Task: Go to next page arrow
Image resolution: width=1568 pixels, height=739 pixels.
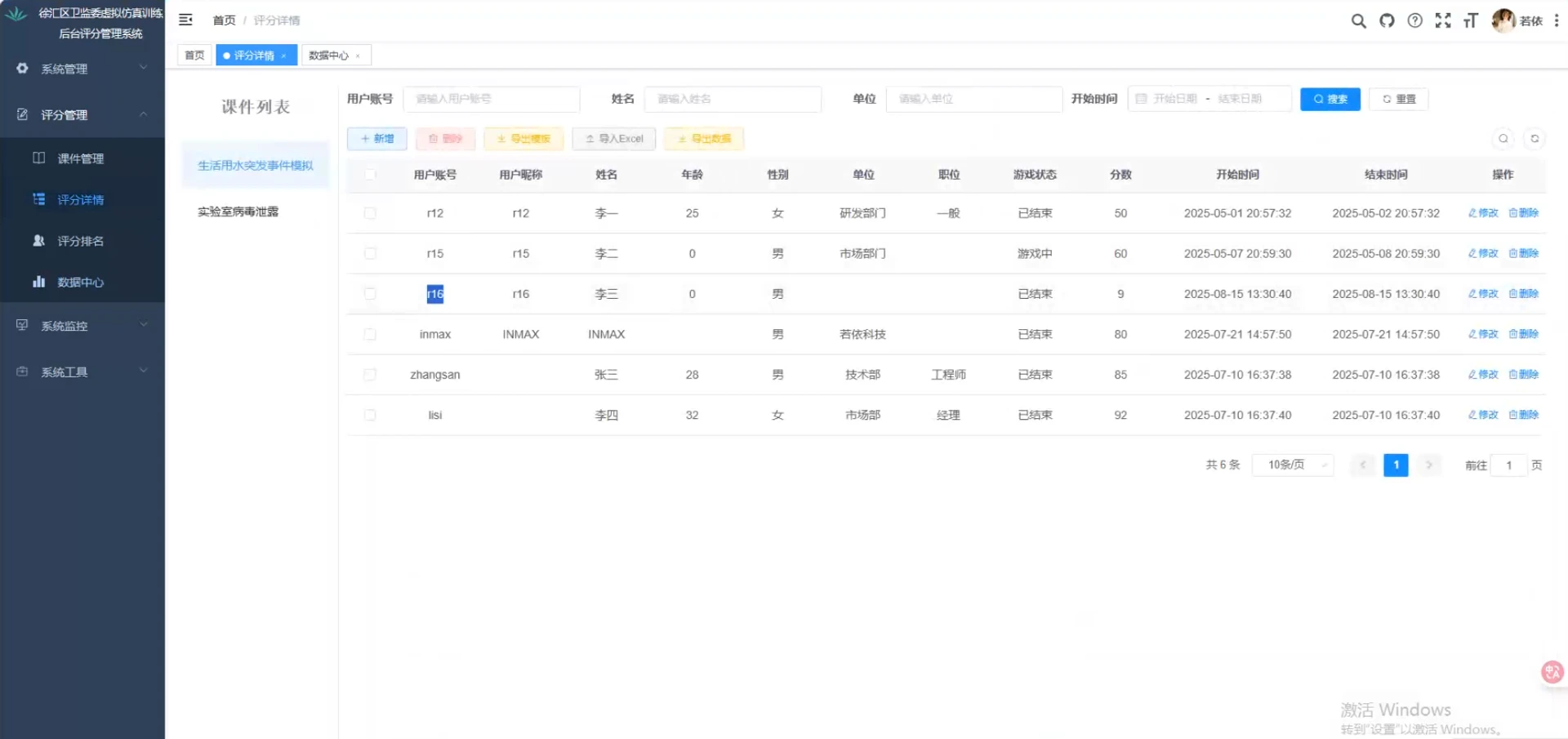Action: click(1429, 465)
